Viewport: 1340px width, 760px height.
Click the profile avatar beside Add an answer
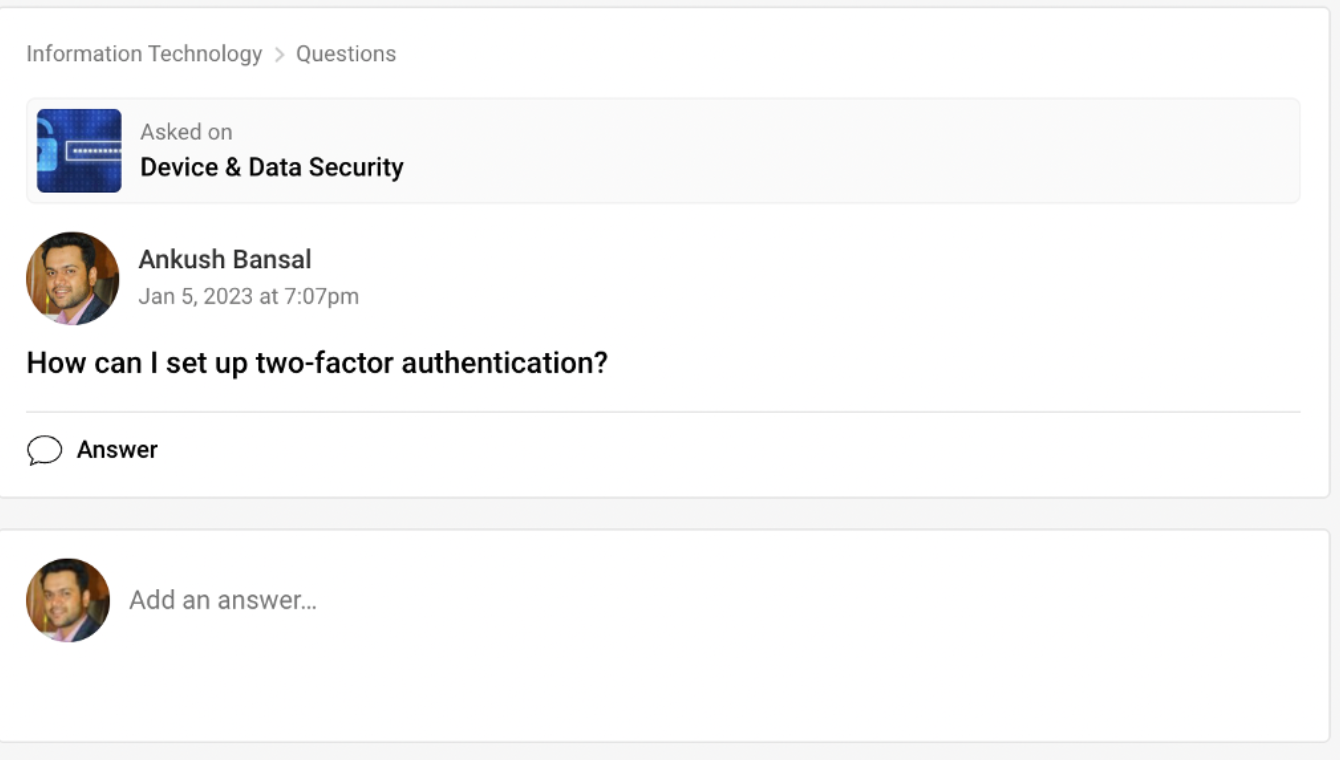point(68,600)
